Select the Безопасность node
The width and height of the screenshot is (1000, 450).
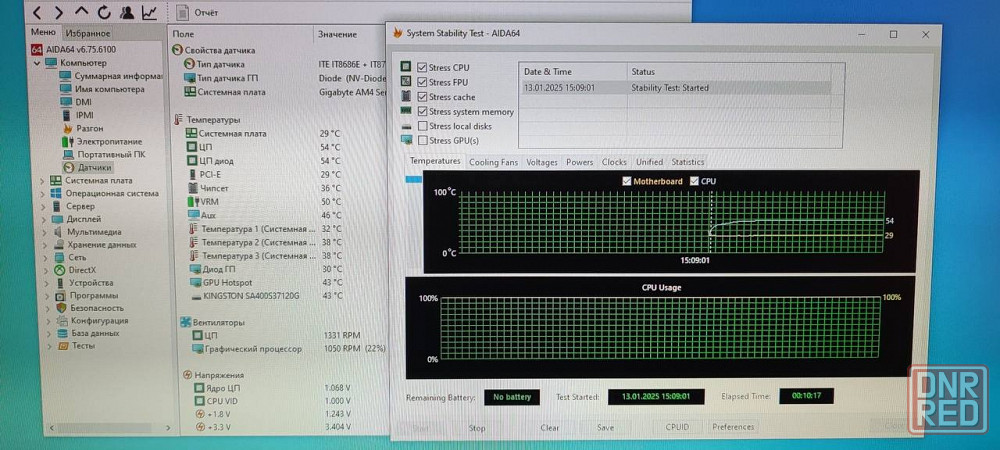pos(97,308)
